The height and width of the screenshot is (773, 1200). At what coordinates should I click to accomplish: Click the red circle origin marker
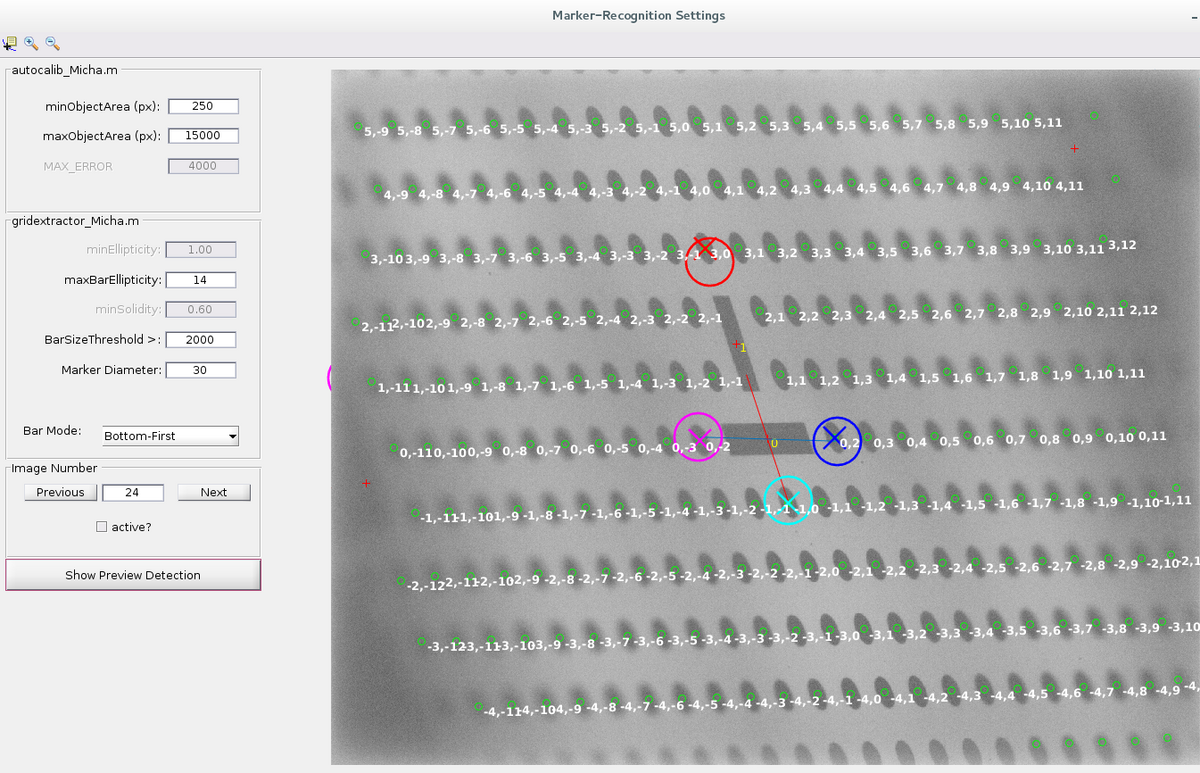pos(709,260)
